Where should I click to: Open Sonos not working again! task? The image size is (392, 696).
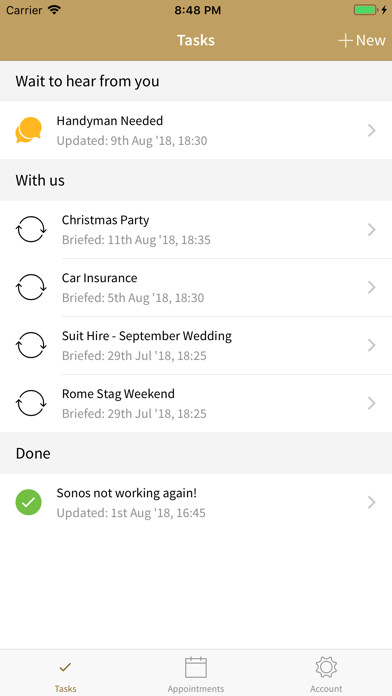196,502
